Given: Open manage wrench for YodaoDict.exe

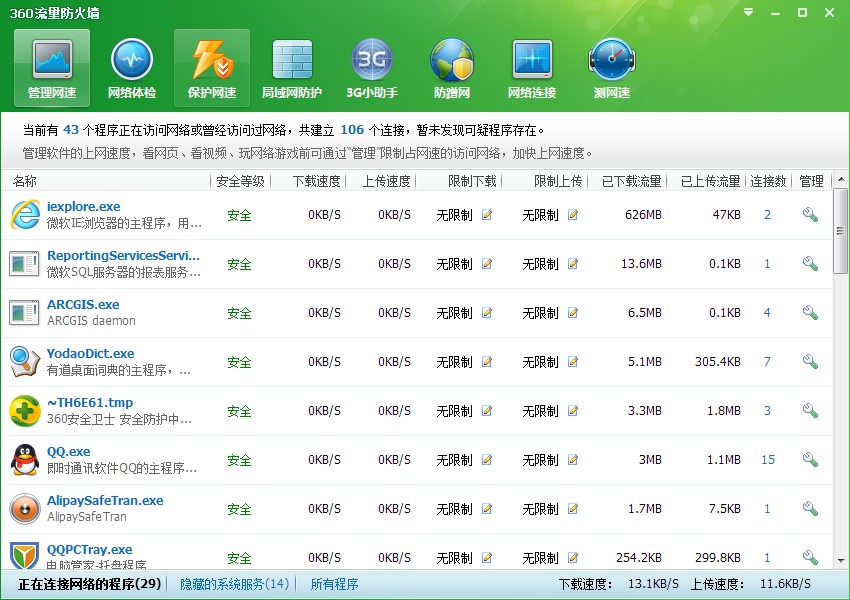Looking at the screenshot, I should [810, 362].
